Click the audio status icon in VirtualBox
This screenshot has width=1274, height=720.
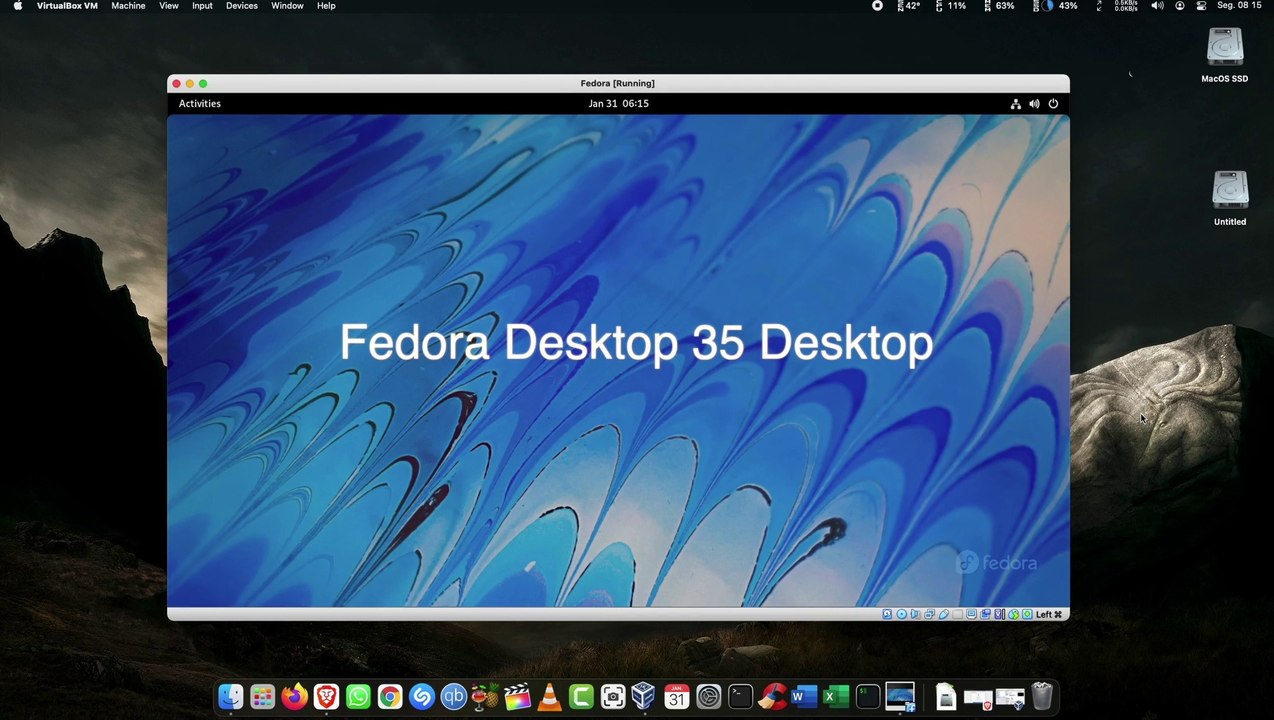coord(915,614)
